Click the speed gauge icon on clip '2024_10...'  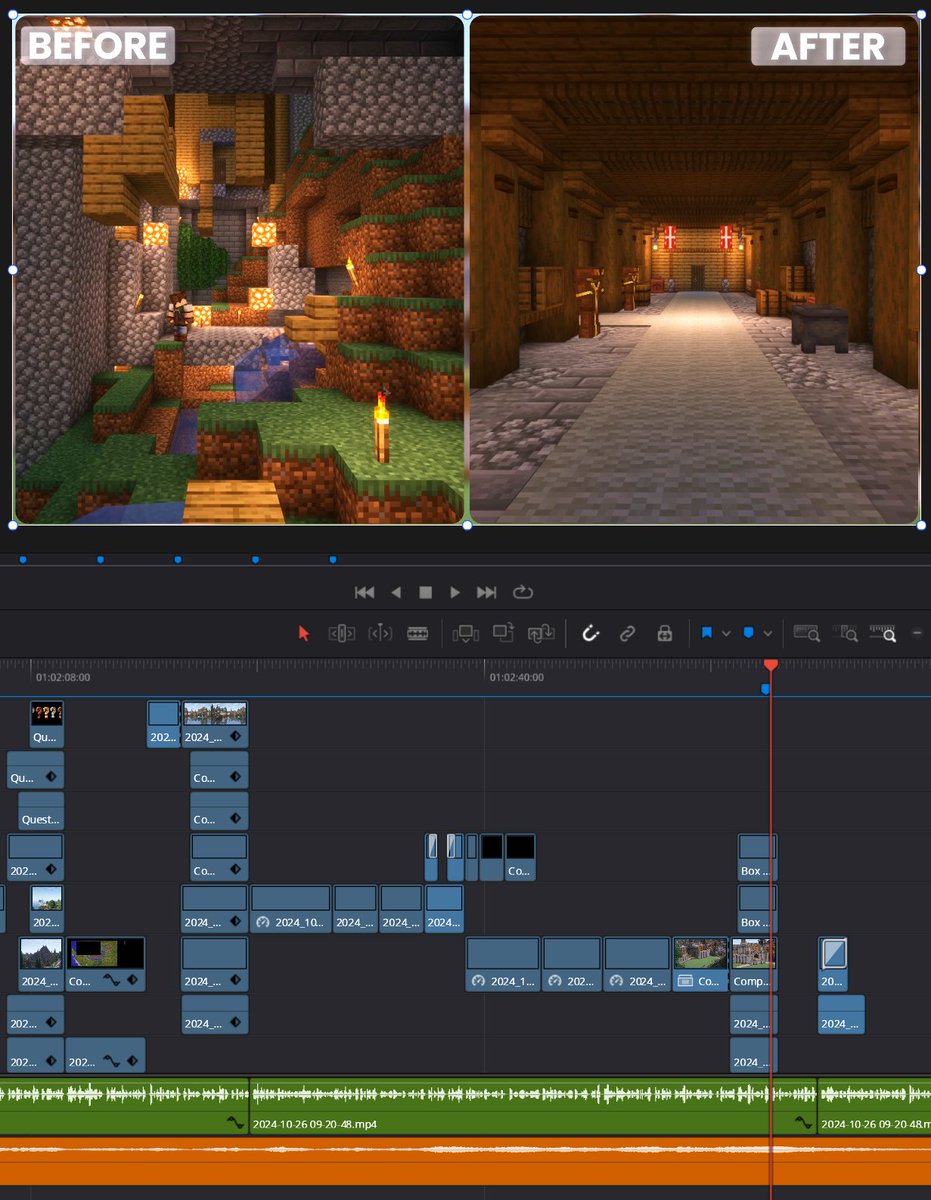click(263, 922)
